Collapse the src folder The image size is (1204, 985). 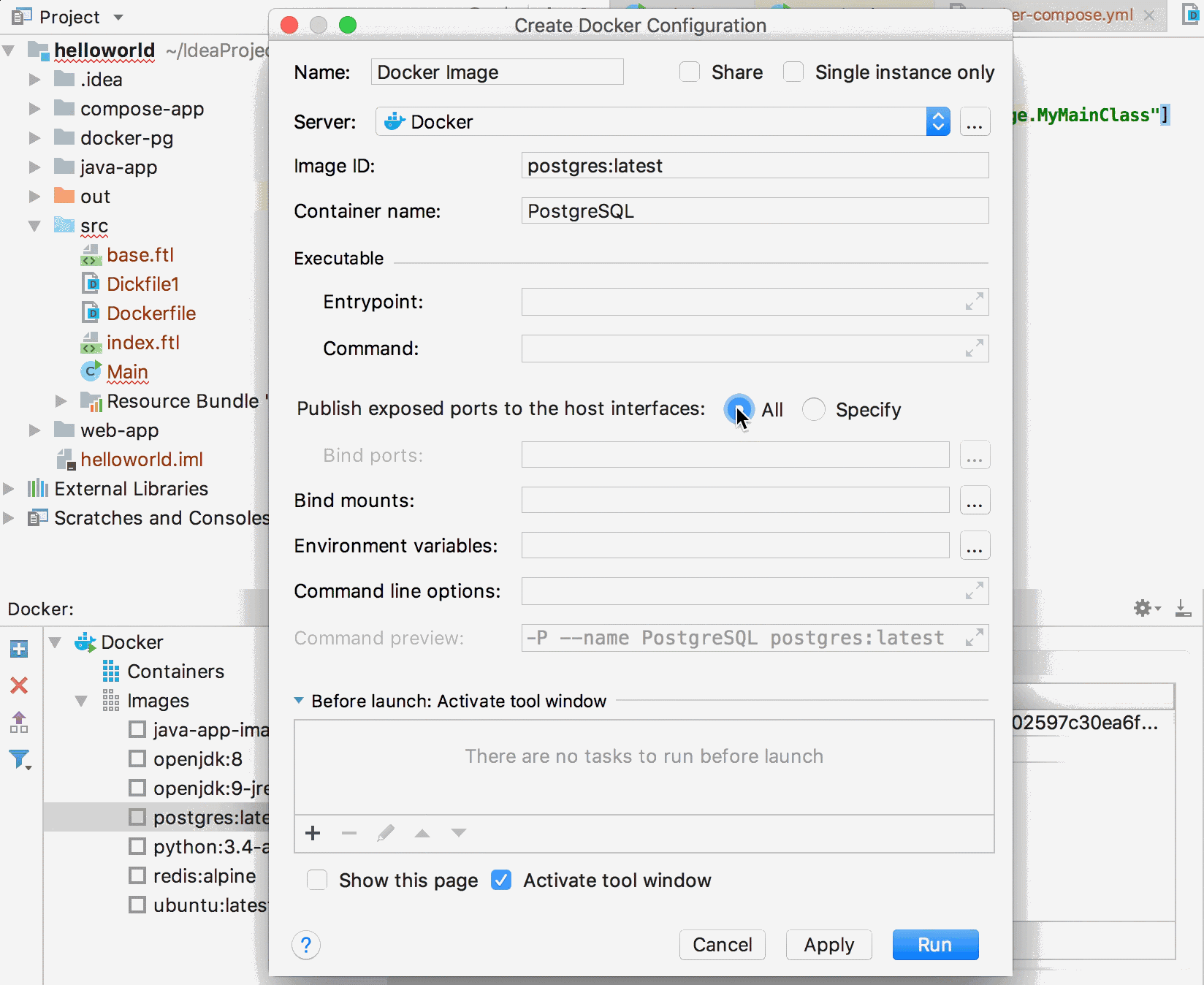[34, 226]
